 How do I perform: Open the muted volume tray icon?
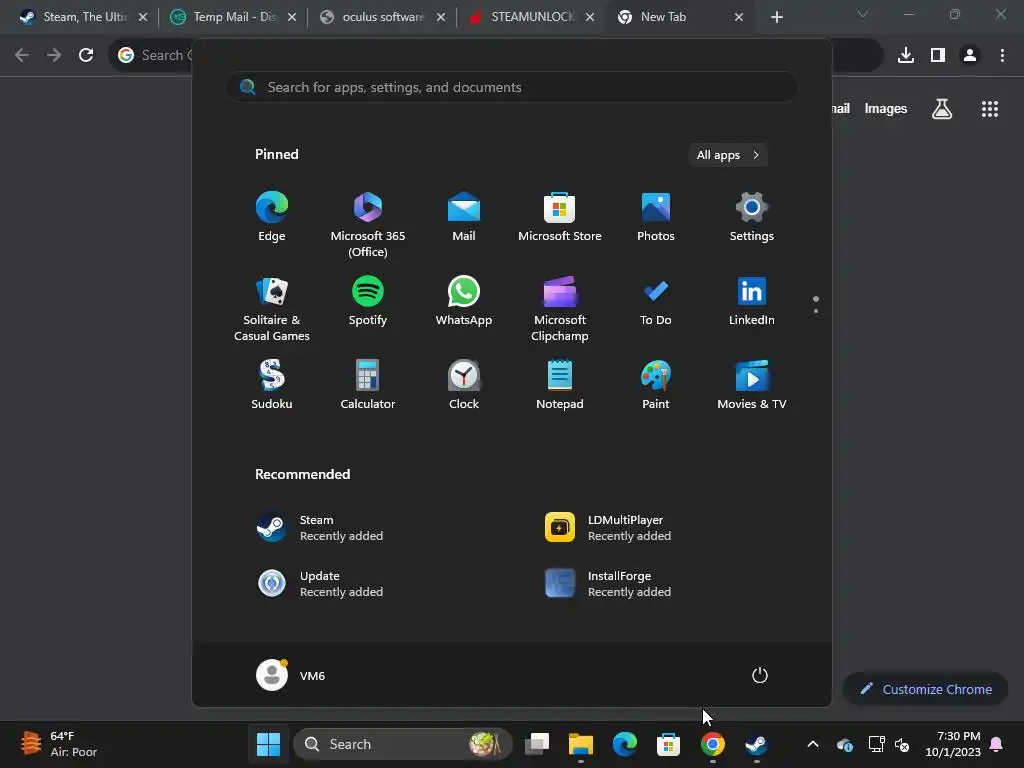pyautogui.click(x=903, y=744)
